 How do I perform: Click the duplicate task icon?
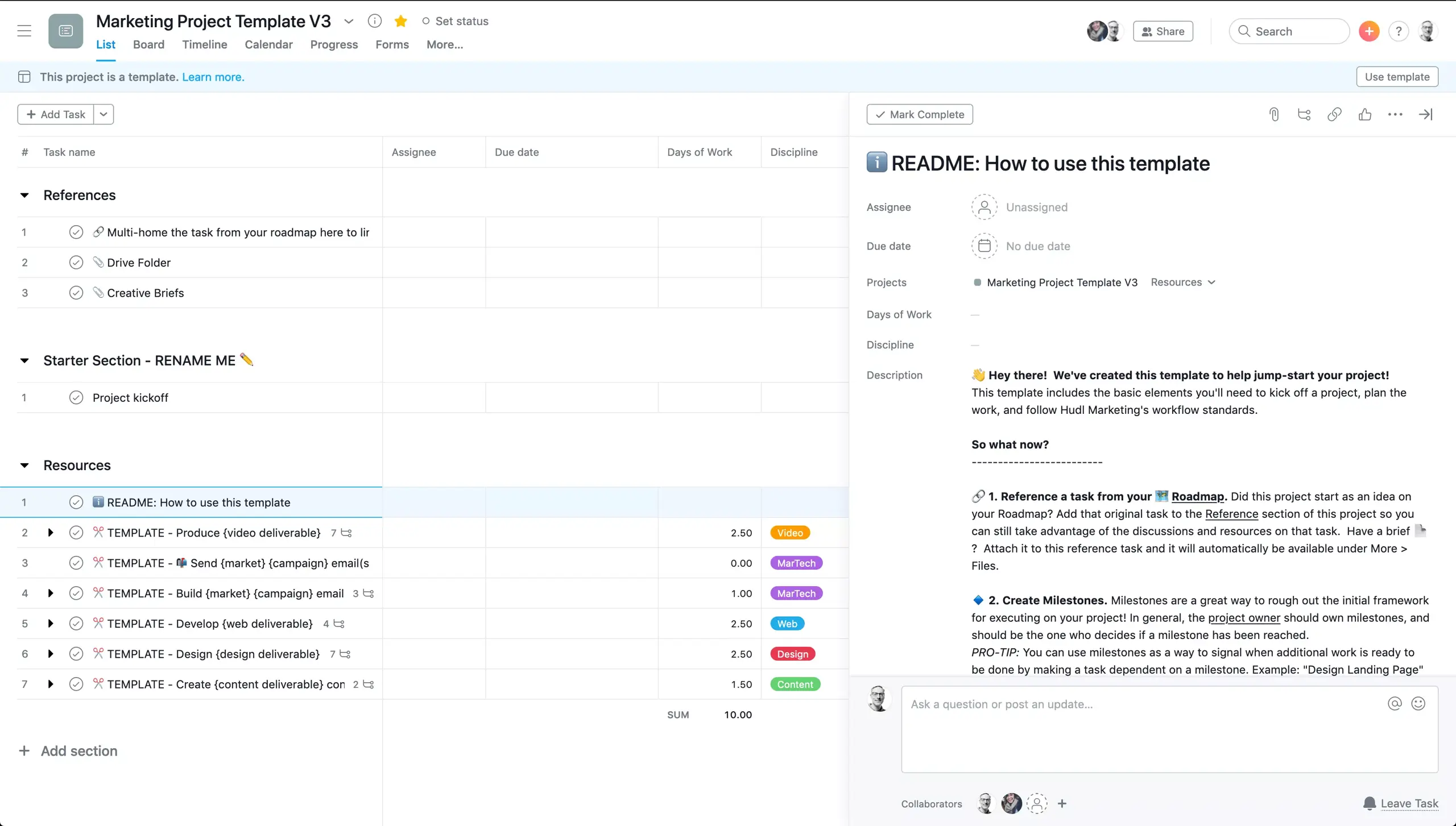[x=1304, y=113]
